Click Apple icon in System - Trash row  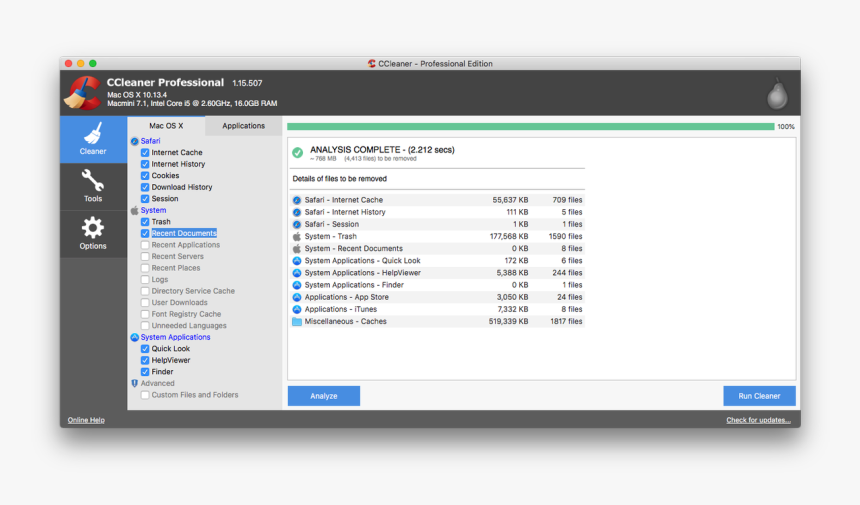coord(297,236)
